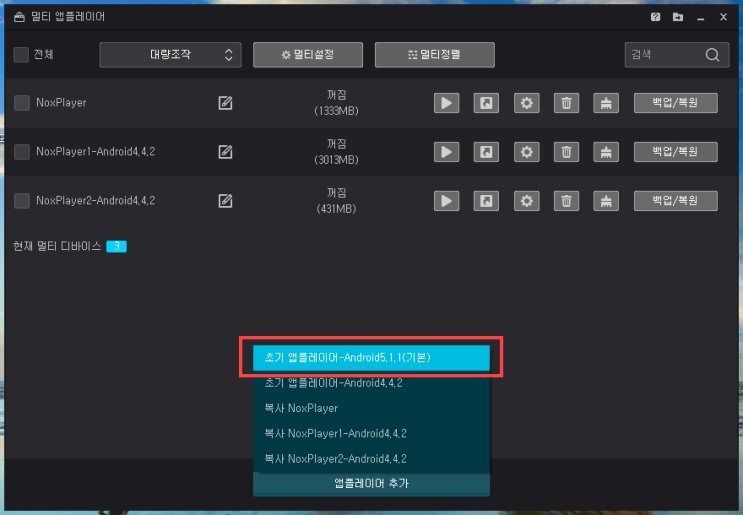Click 백업/복원 for NoxPlayer2-Android4.4.2
743x515 pixels.
(676, 201)
